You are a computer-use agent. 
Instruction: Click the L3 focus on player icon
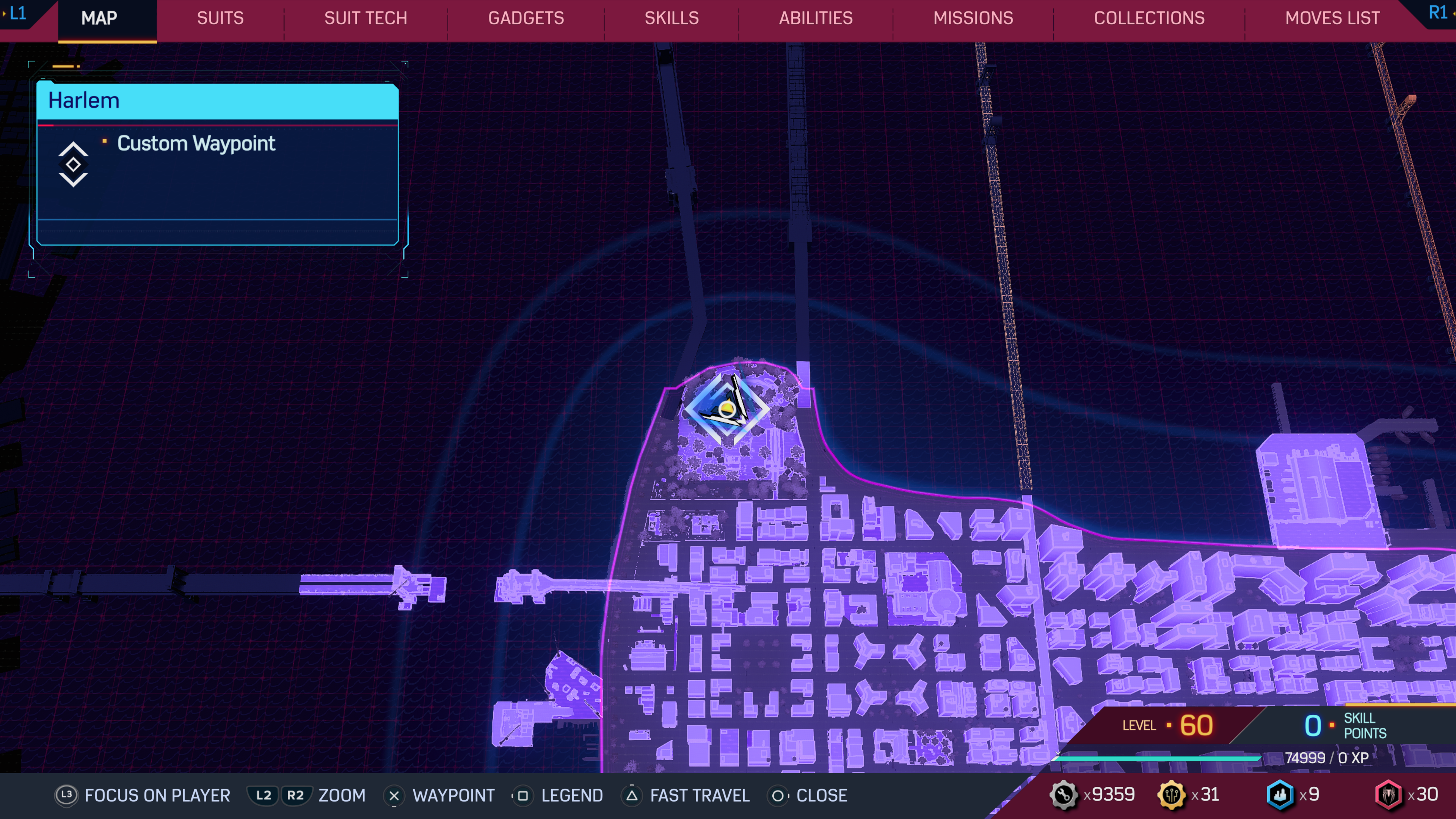click(66, 795)
